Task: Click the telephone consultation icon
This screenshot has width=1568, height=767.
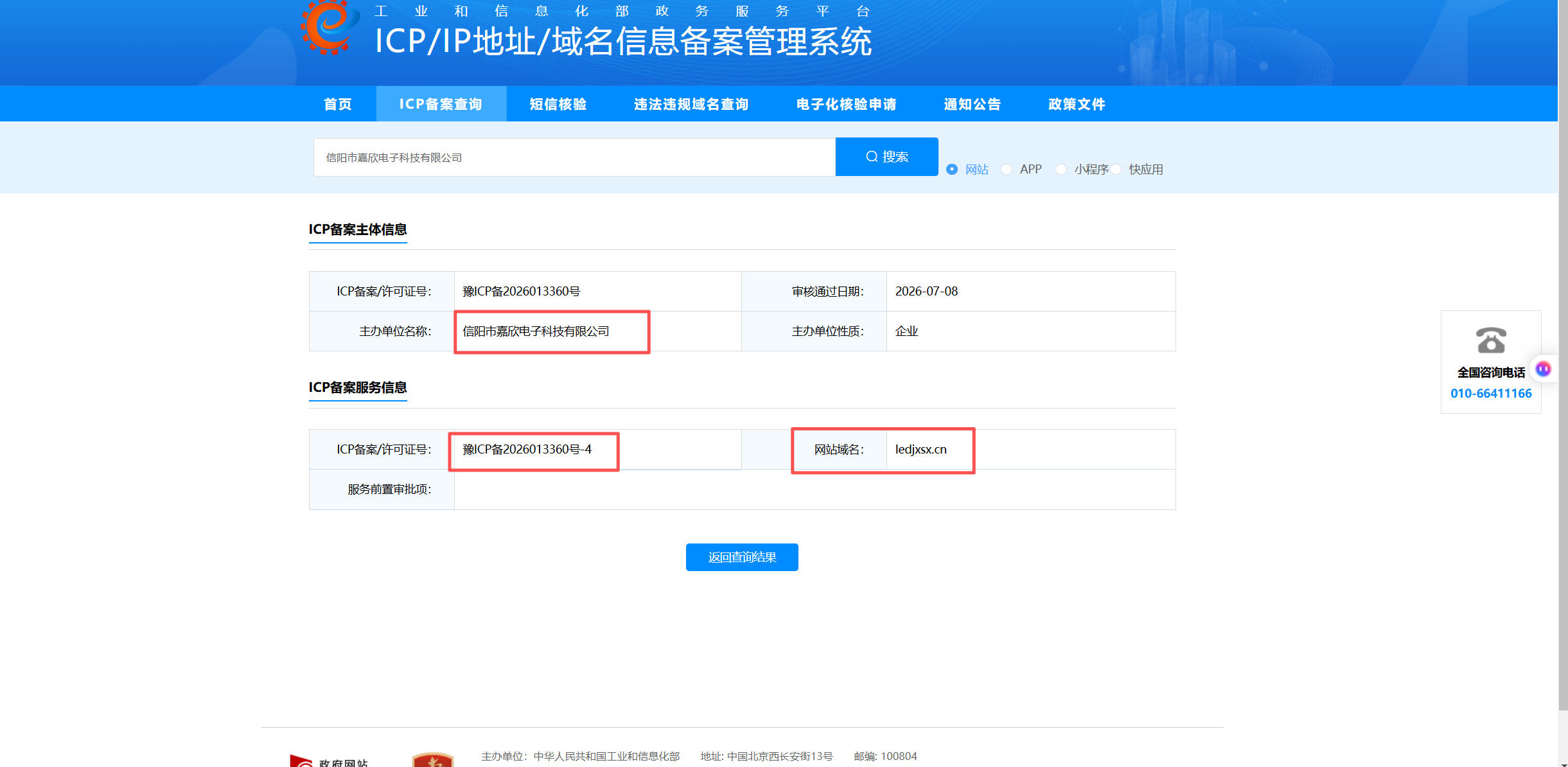Action: (1491, 340)
